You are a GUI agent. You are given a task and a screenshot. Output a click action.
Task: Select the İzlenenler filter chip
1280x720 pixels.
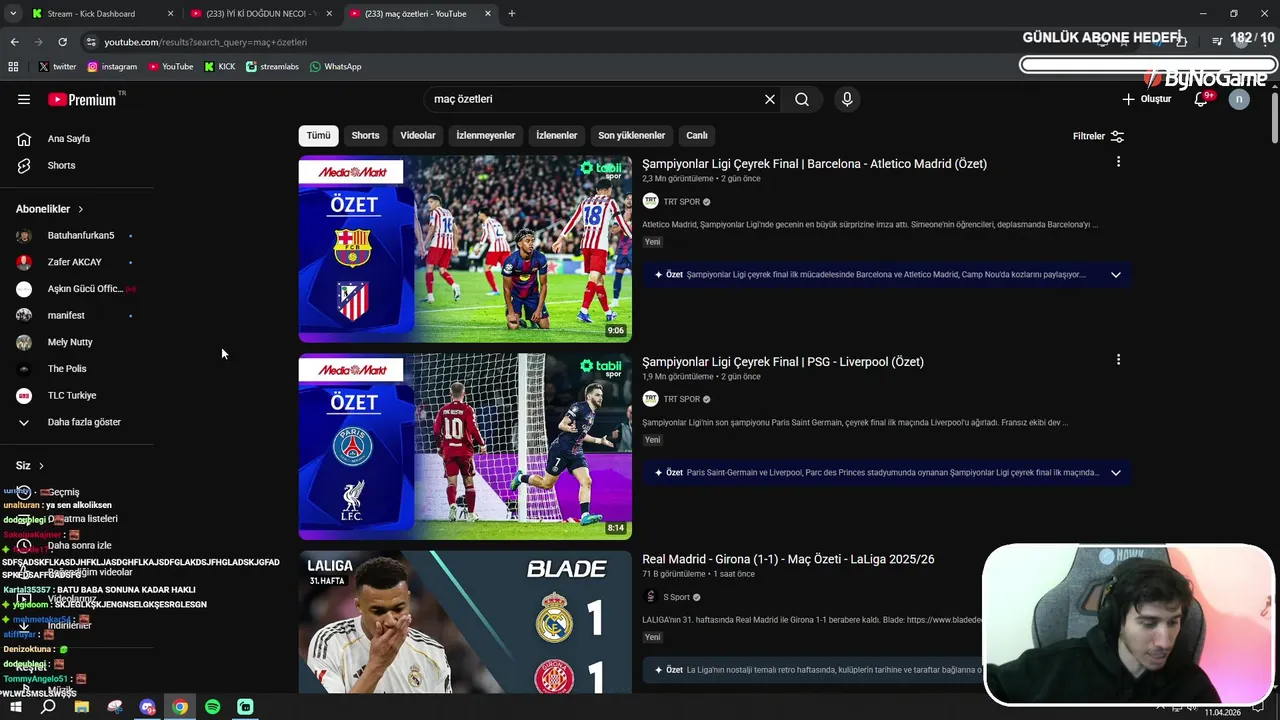click(557, 135)
